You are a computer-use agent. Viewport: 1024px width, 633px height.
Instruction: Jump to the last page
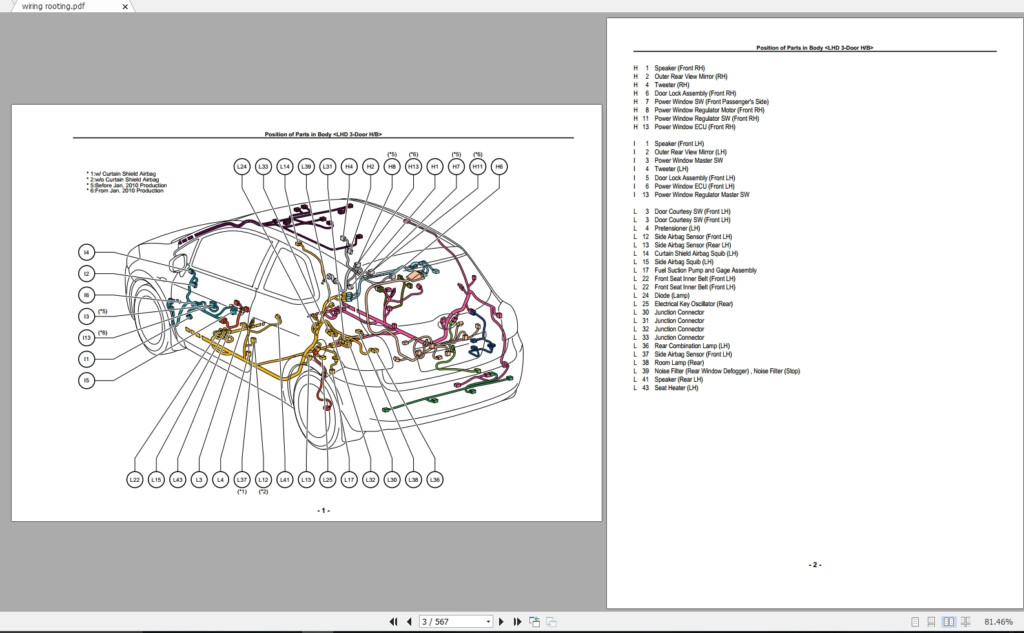point(517,622)
